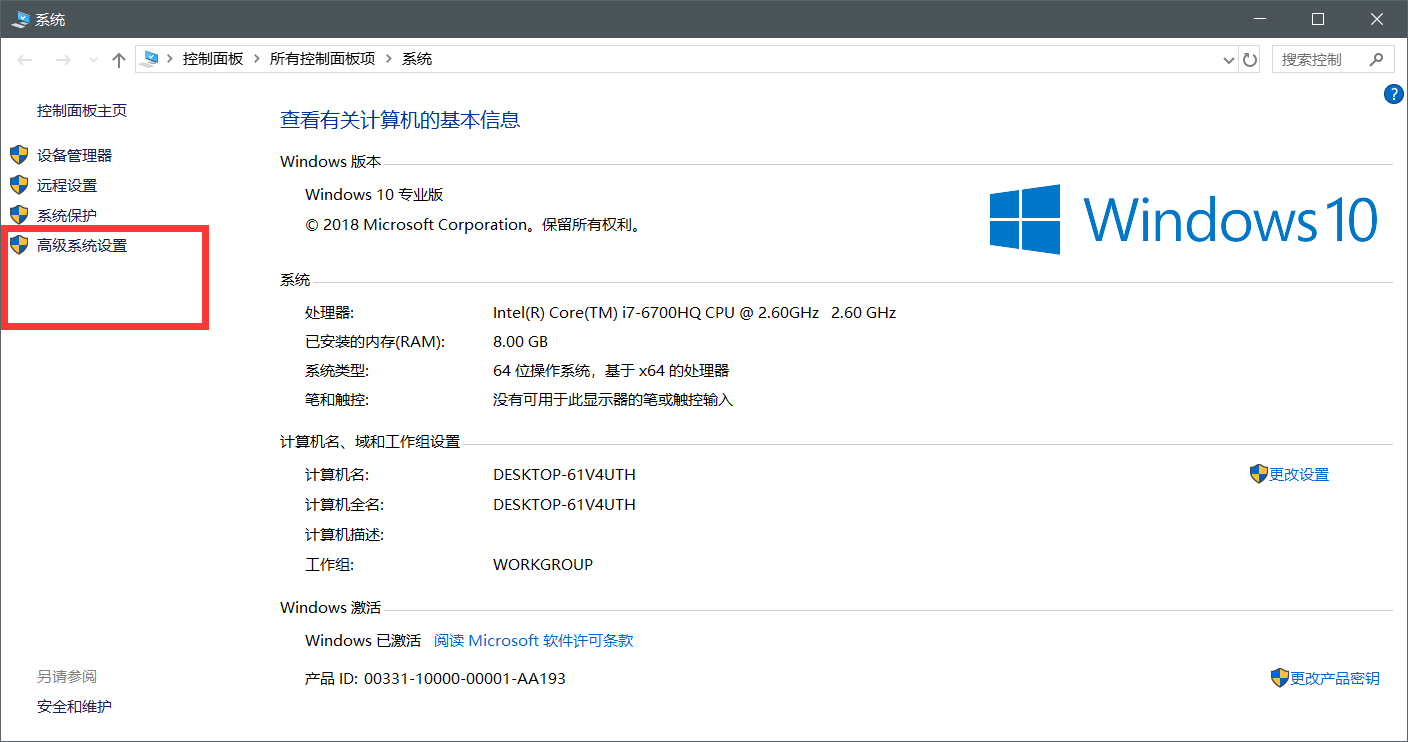Open 阅读 Microsoft 软件许可条款 link
This screenshot has height=742, width=1408.
tap(534, 640)
